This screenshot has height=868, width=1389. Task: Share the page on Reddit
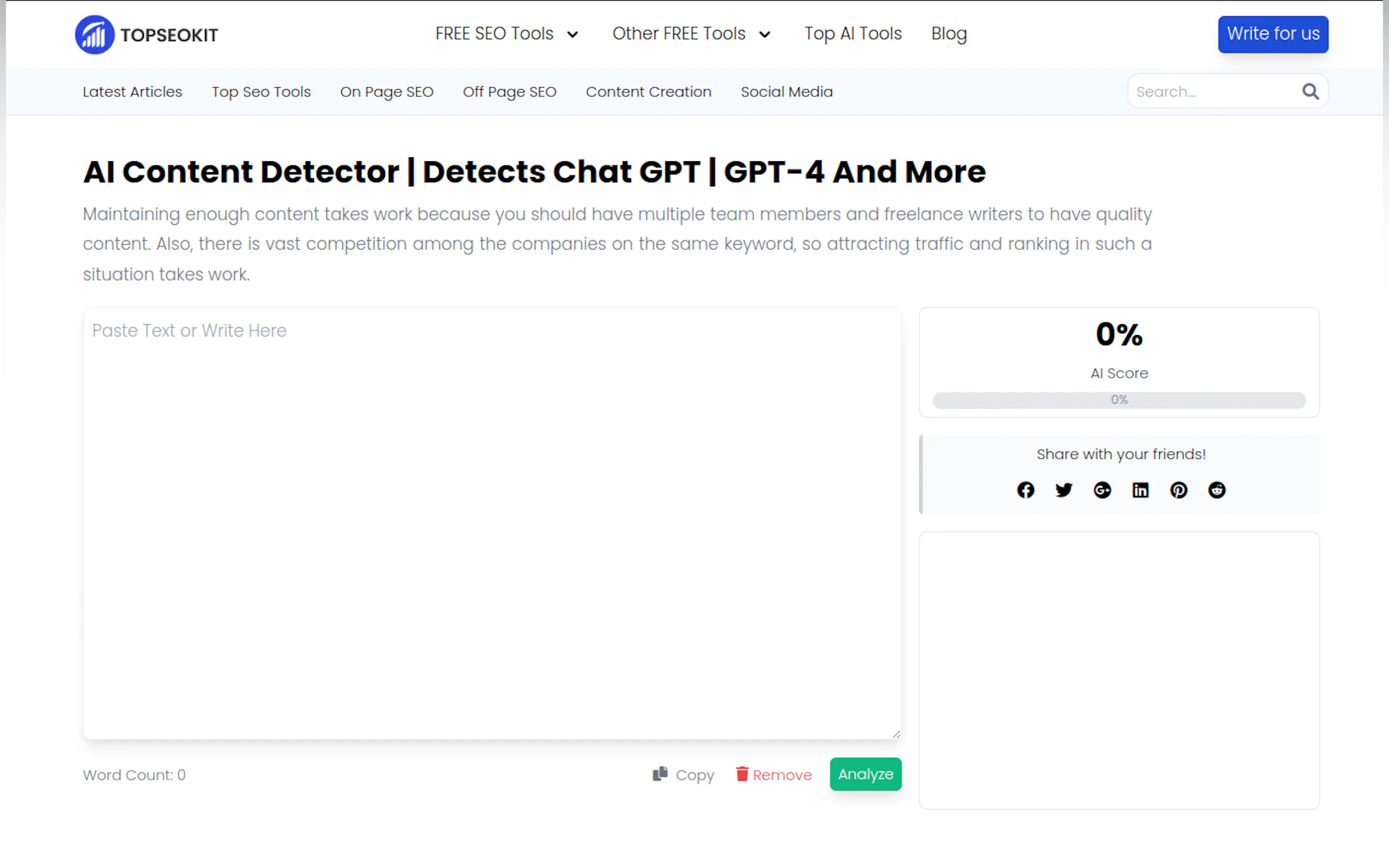tap(1217, 490)
